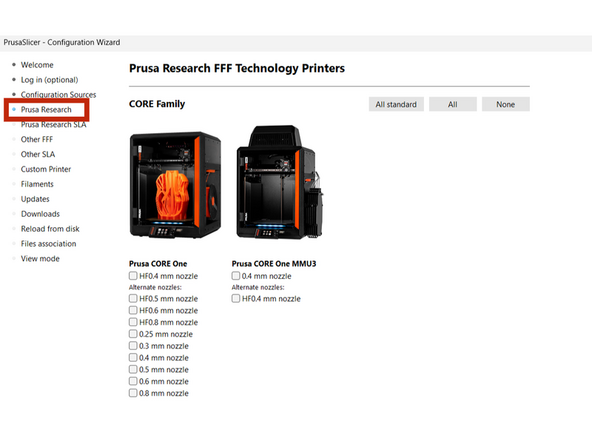592x444 pixels.
Task: Click the Prusa CORE One printer image
Action: [175, 185]
